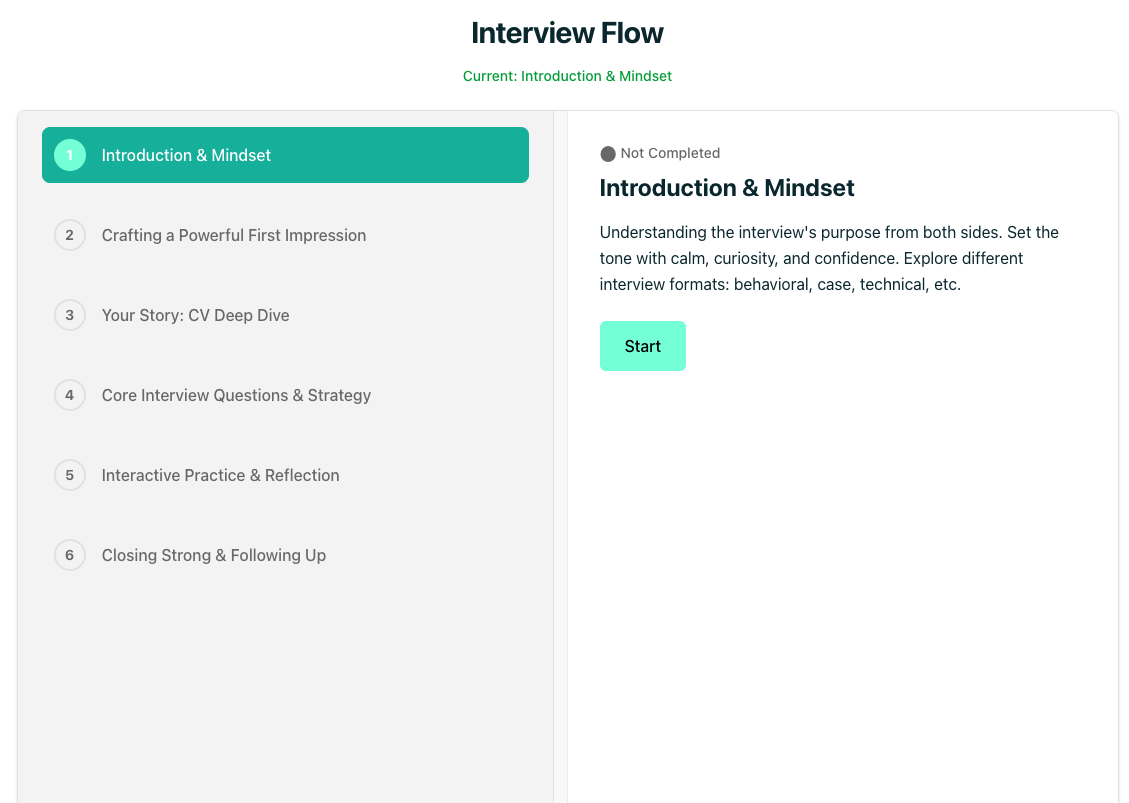
Task: Open Crafting a Powerful First Impression step
Action: [234, 235]
